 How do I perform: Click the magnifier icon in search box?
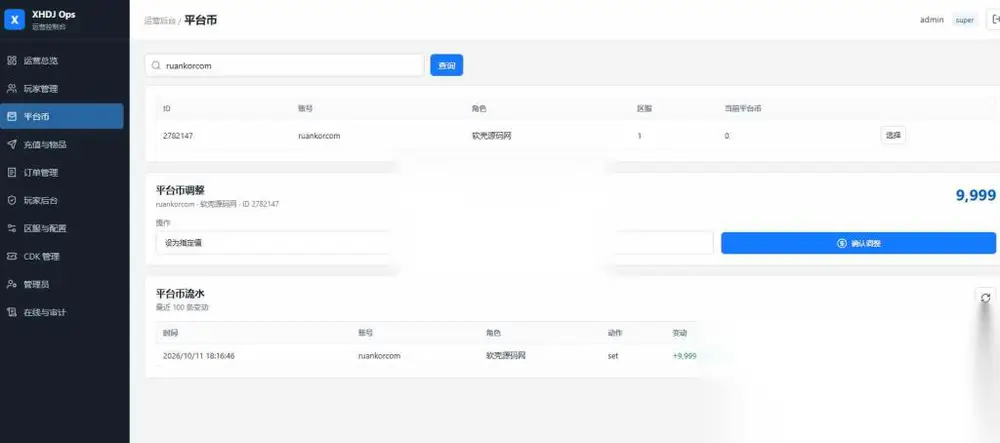156,65
